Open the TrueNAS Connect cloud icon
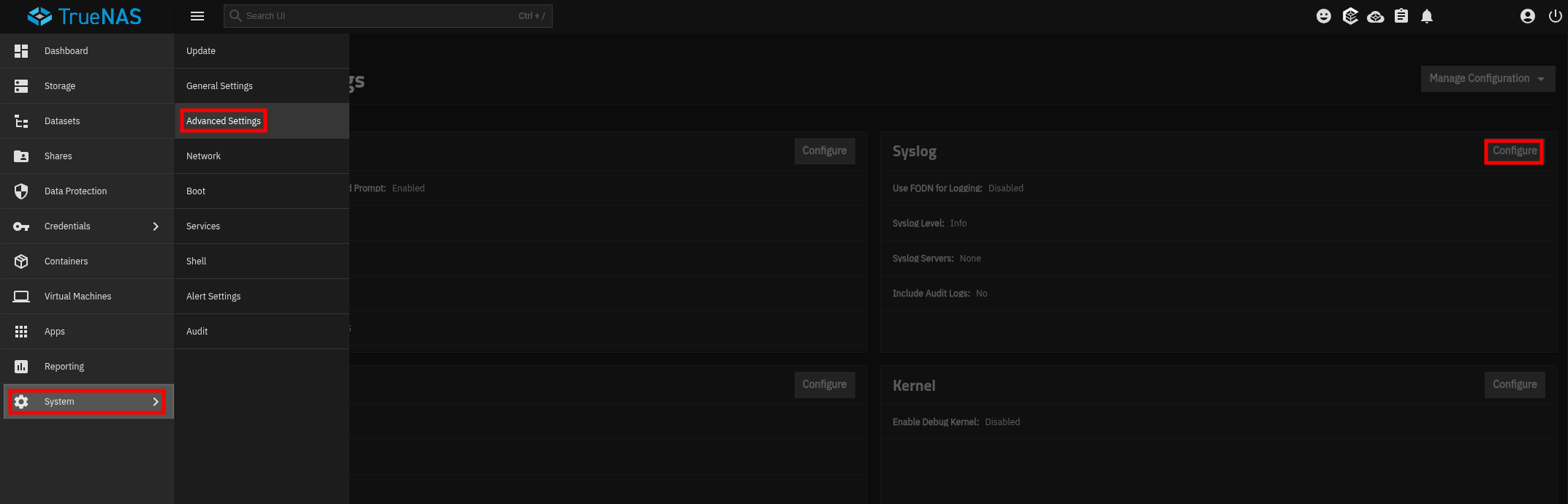The width and height of the screenshot is (1568, 504). (x=1376, y=16)
